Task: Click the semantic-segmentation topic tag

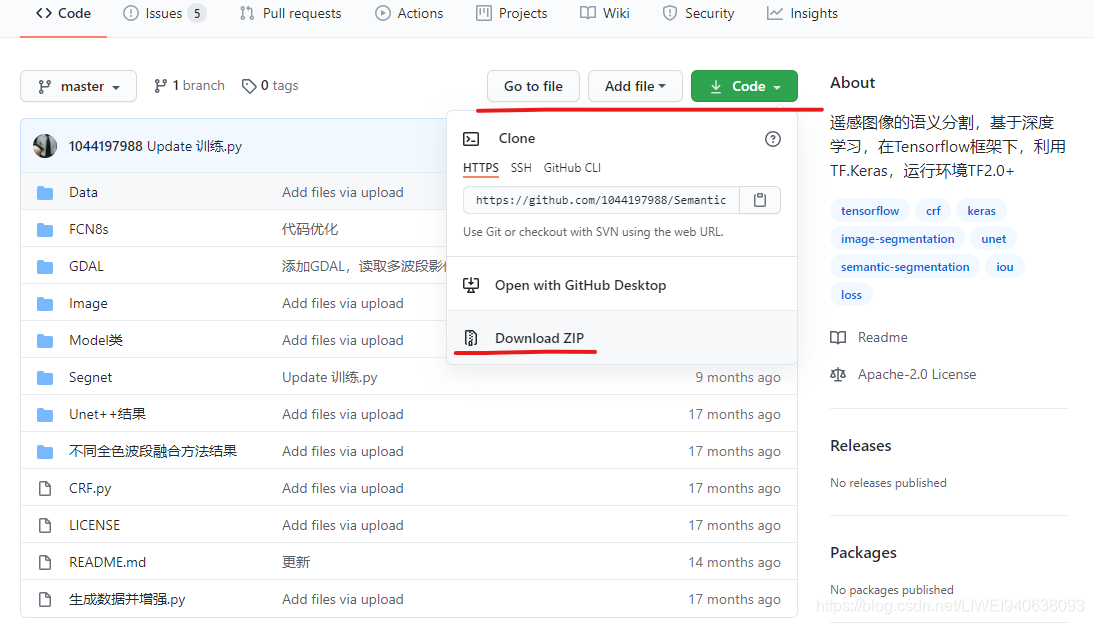Action: pyautogui.click(x=905, y=267)
